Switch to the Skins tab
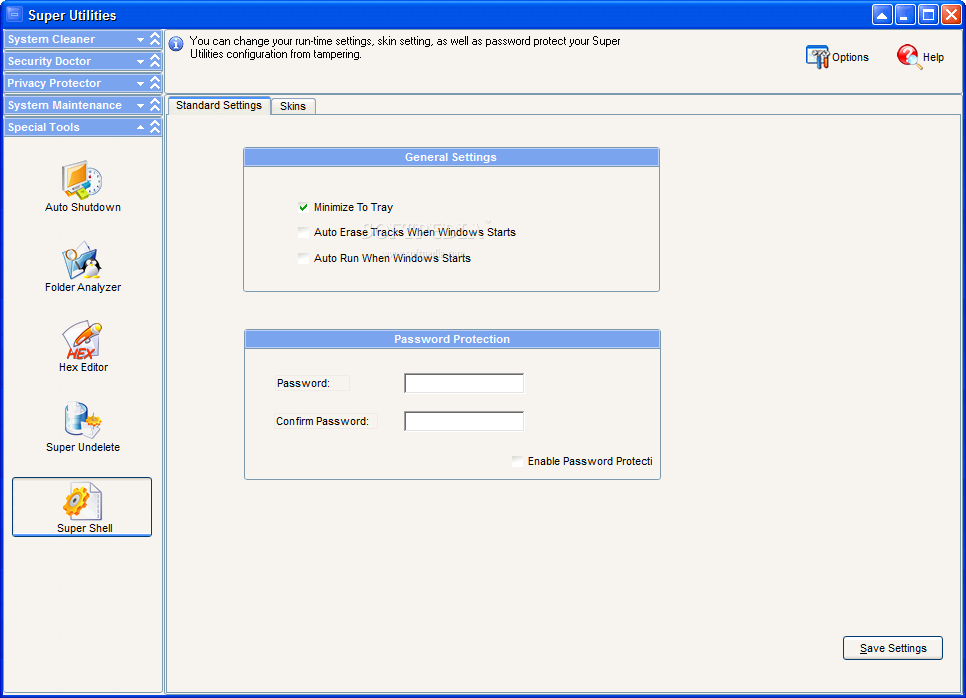The height and width of the screenshot is (698, 966). [293, 106]
